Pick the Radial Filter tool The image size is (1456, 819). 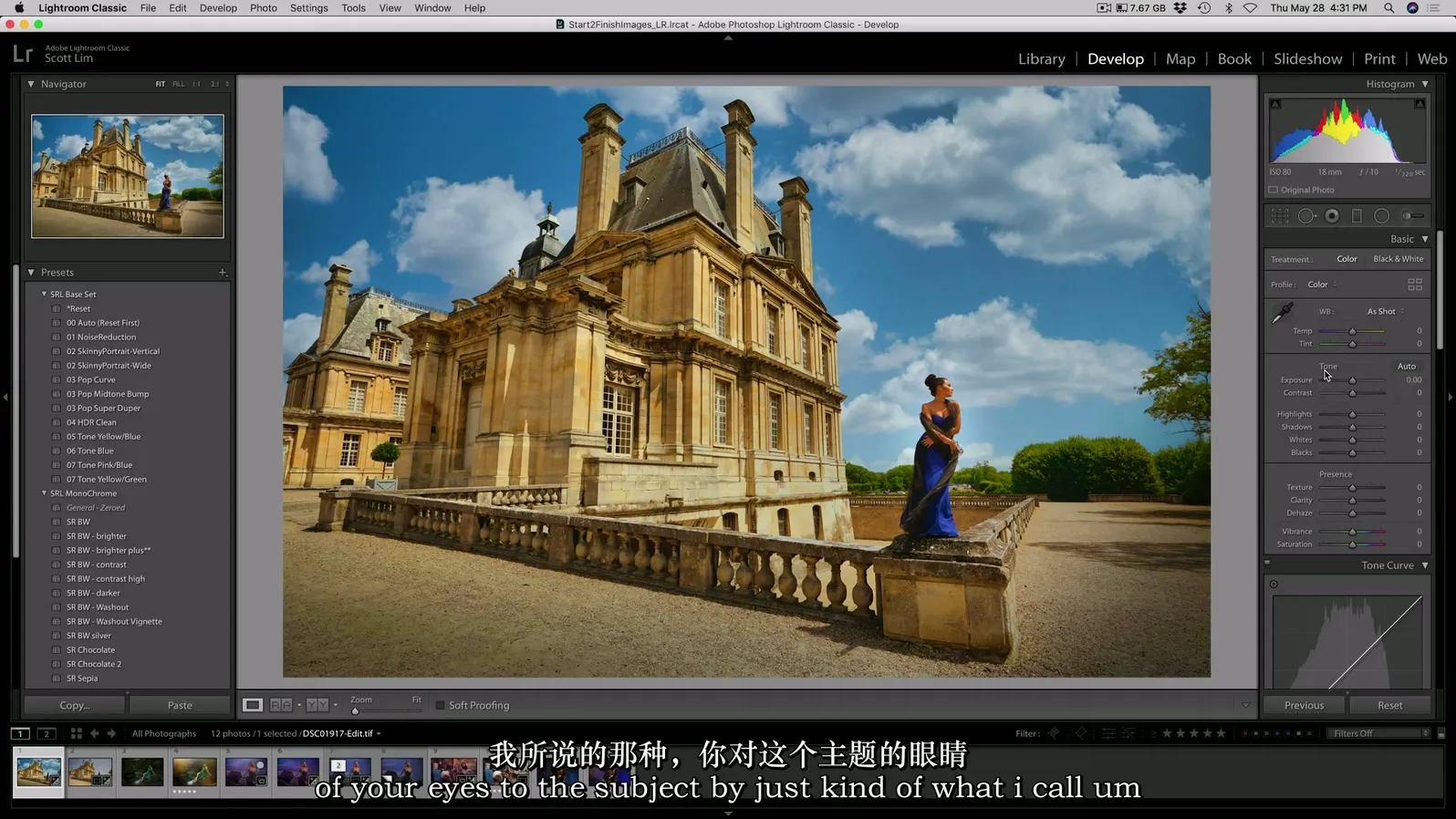click(1381, 216)
